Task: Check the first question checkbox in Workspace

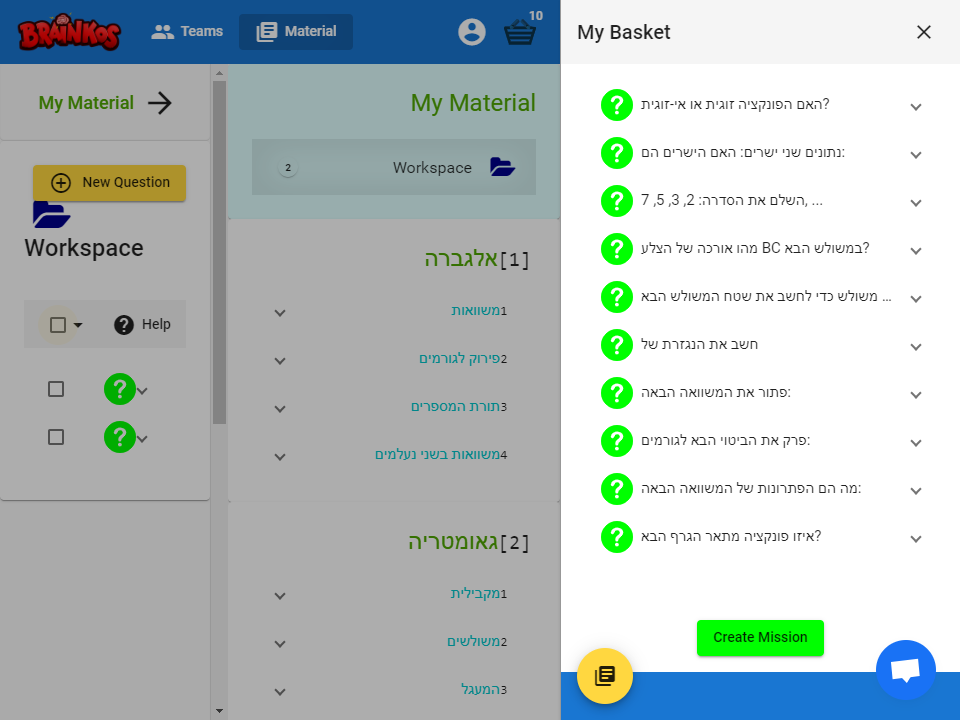Action: pos(56,389)
